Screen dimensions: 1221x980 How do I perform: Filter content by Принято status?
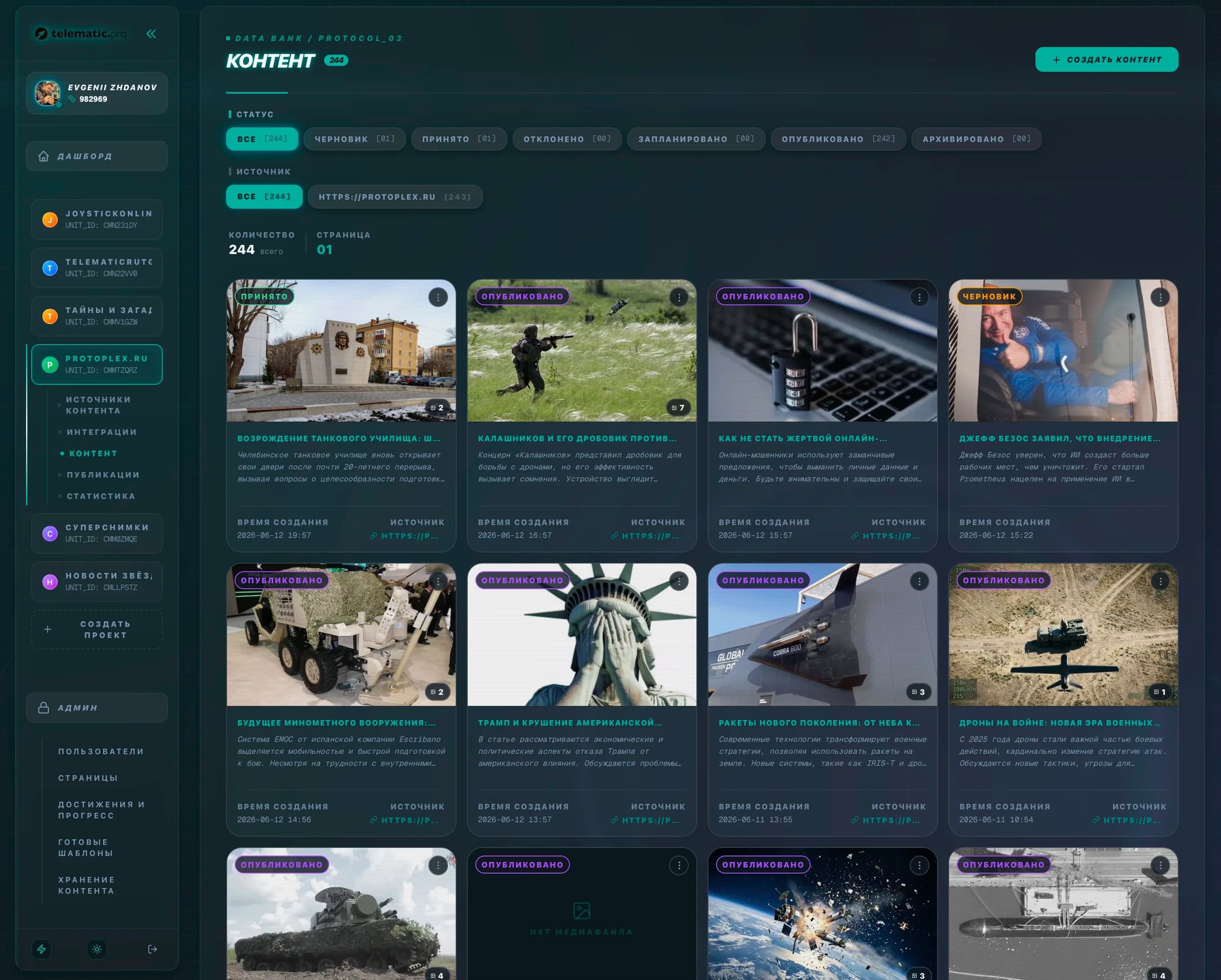459,139
